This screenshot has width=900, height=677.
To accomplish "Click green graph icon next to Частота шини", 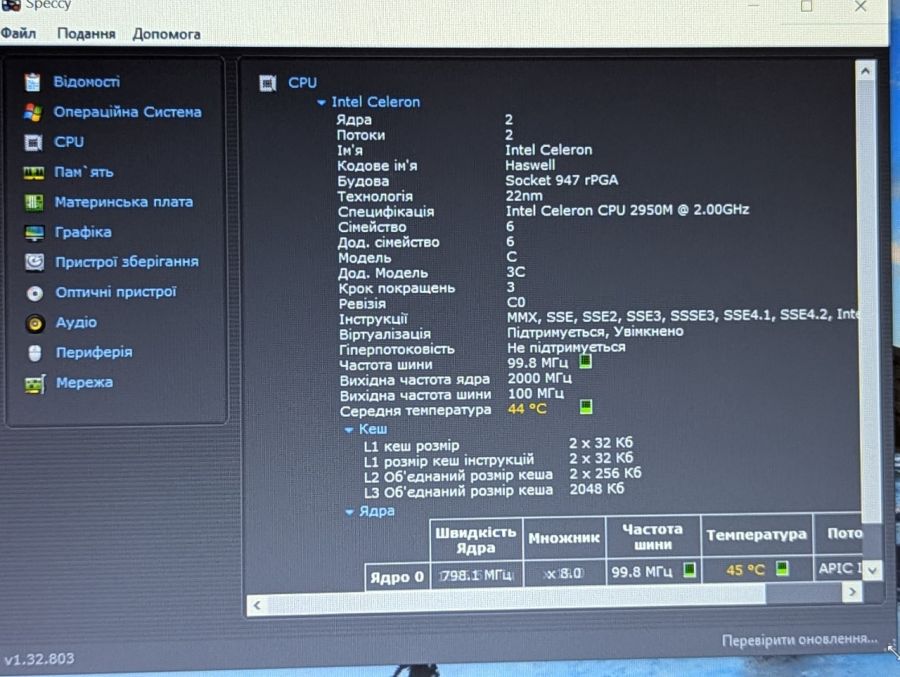I will coord(585,362).
